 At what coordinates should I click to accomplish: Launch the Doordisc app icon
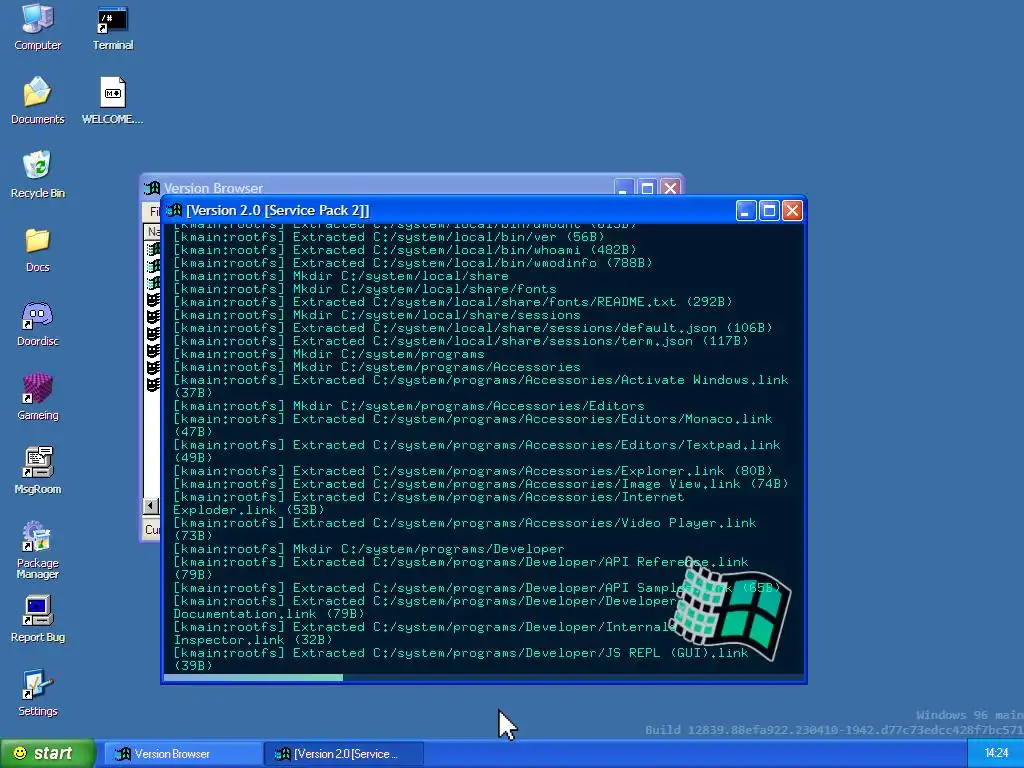pos(37,323)
